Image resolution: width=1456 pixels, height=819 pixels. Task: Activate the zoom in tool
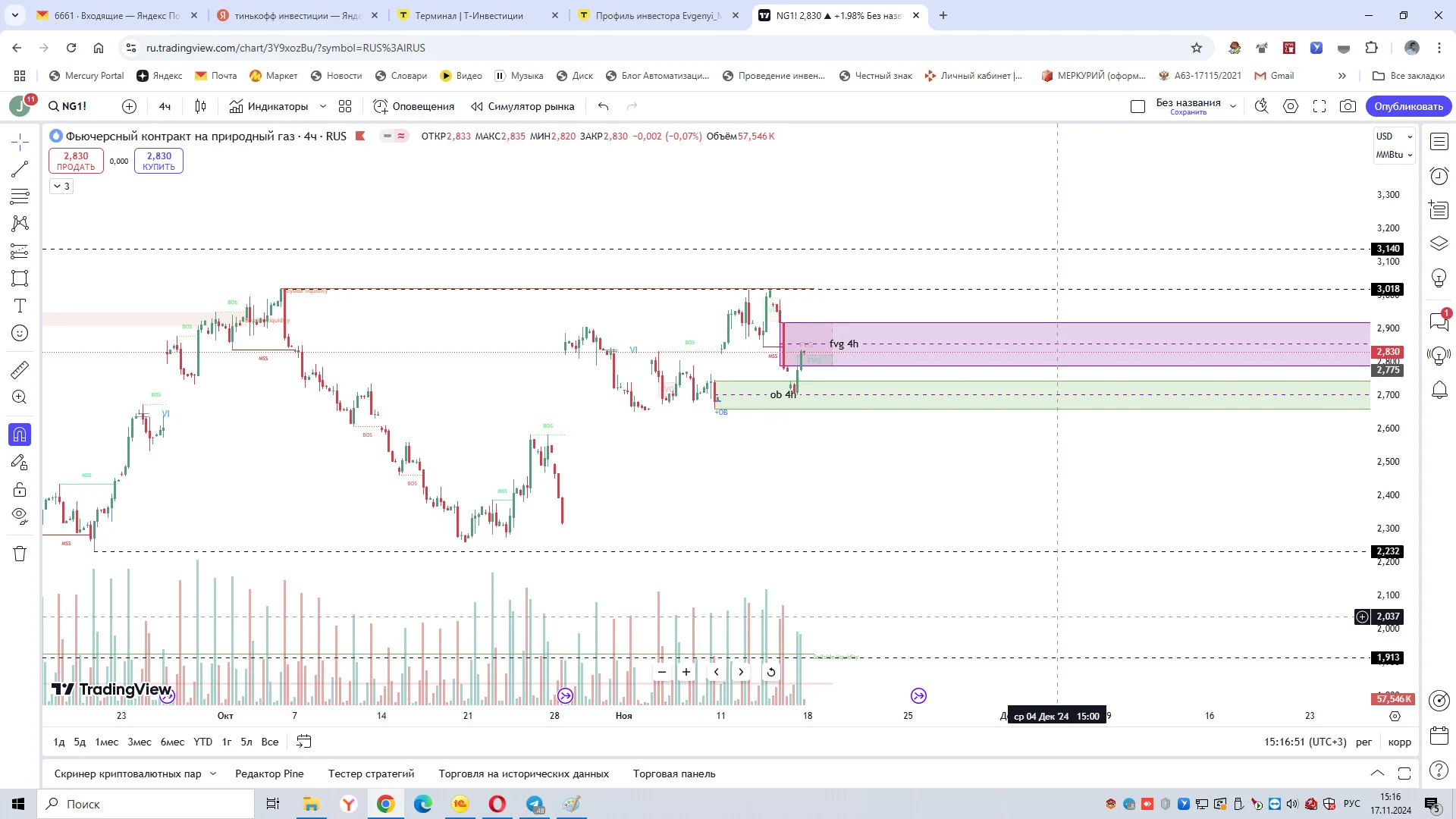[20, 397]
